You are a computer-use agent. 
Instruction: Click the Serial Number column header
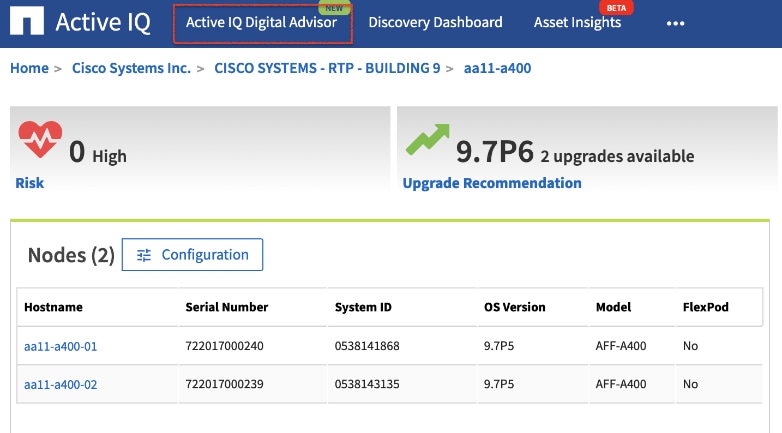click(226, 307)
